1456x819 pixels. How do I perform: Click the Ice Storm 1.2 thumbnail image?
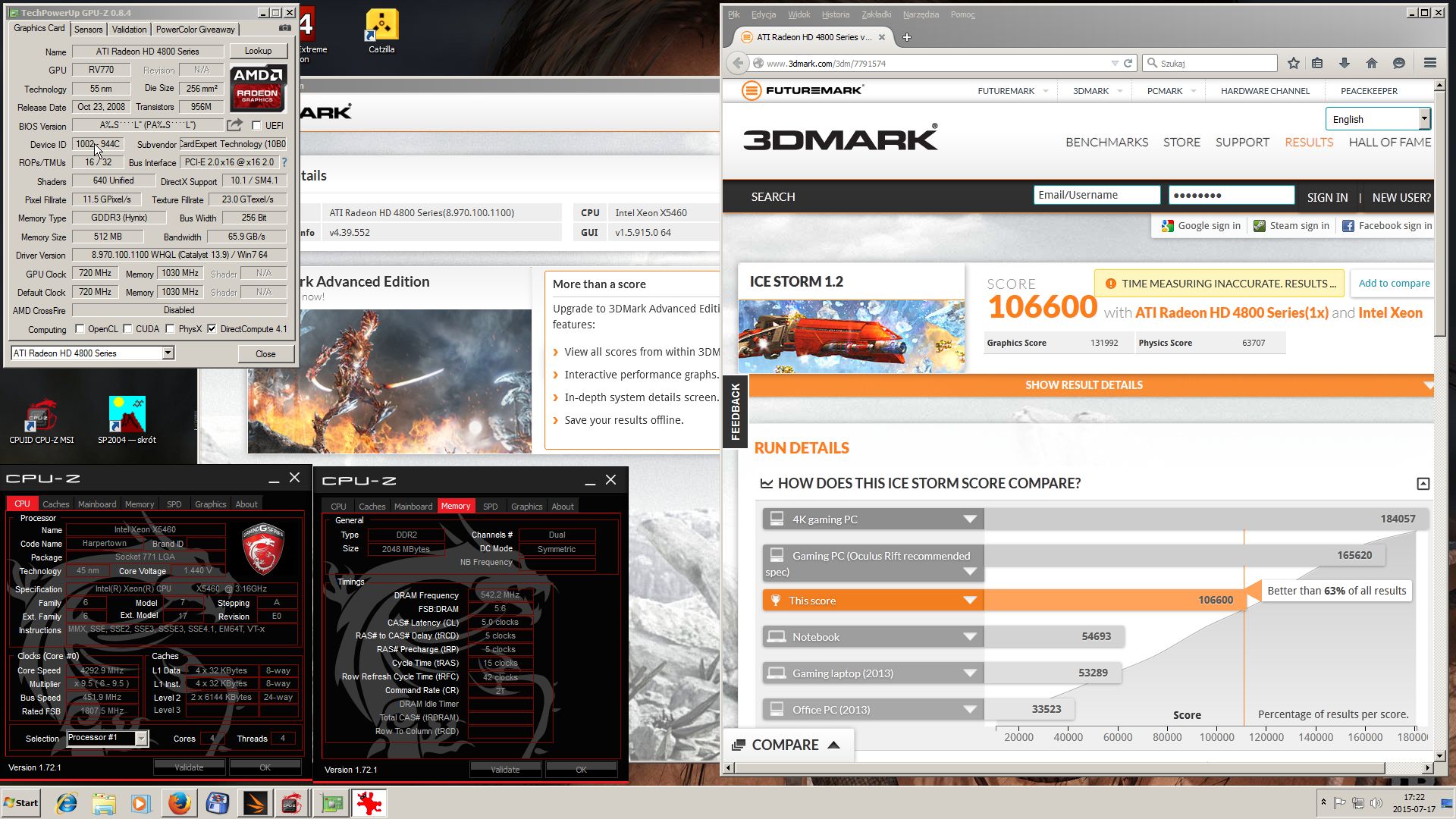[x=851, y=336]
